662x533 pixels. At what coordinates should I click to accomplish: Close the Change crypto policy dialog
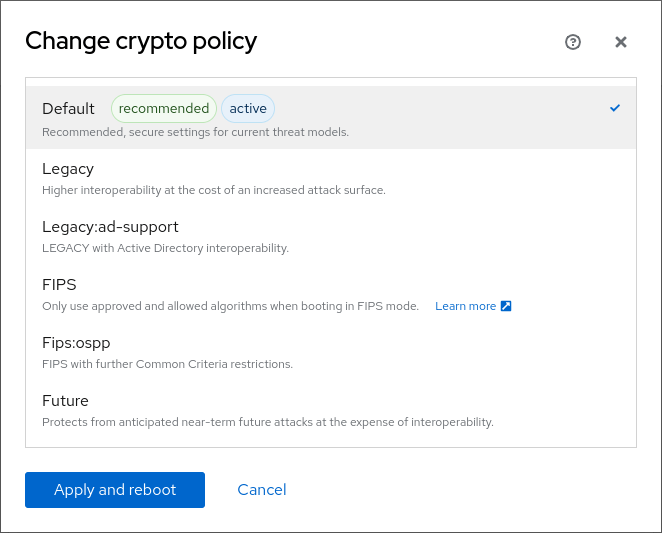621,42
